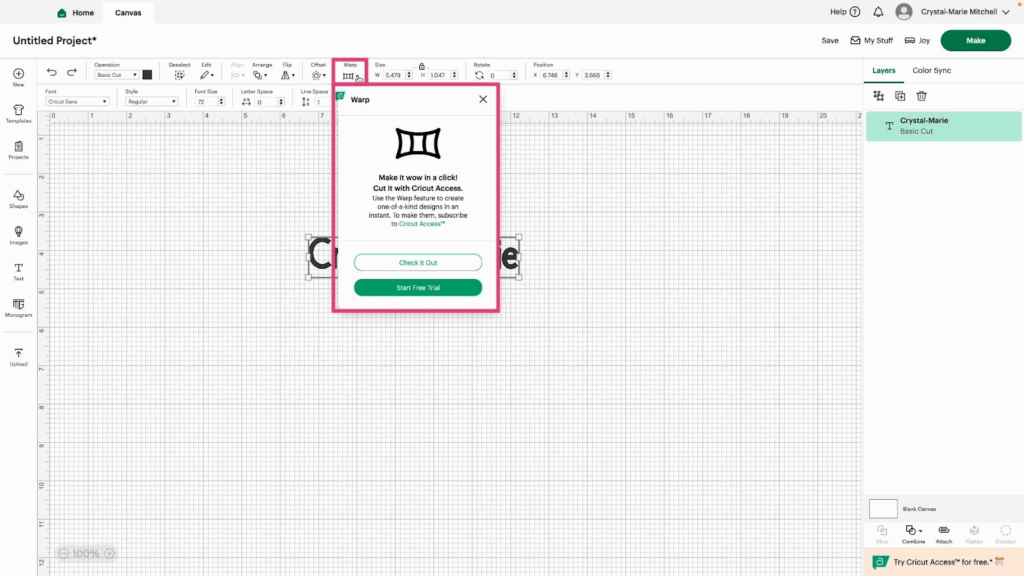The image size is (1024, 576).
Task: Open the Edit dropdown
Action: coord(206,75)
